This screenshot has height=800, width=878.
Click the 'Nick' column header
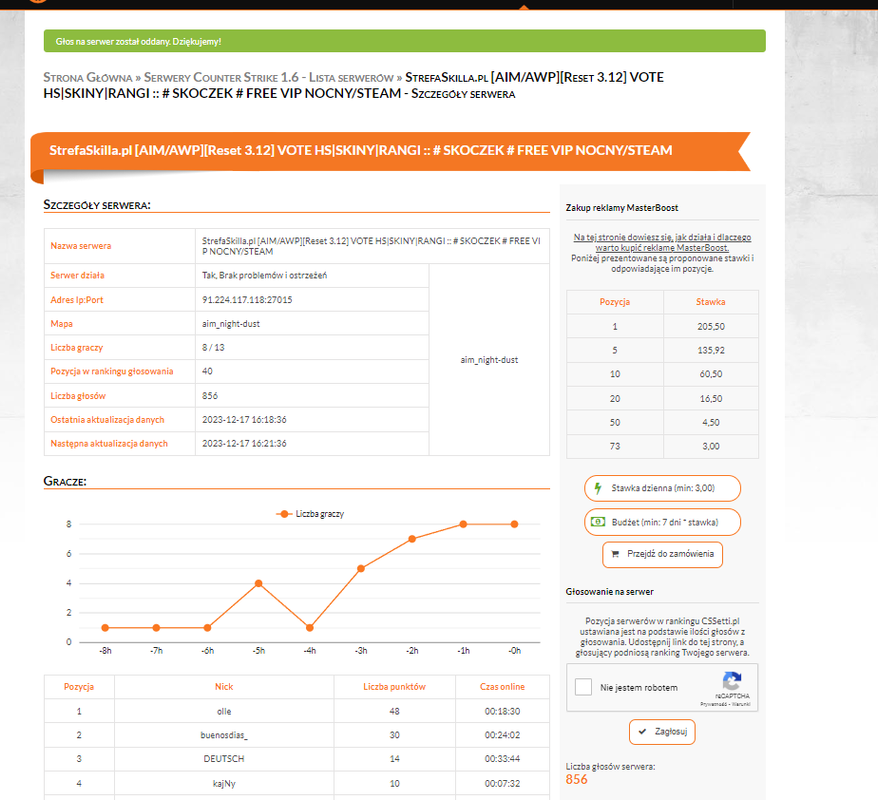coord(224,686)
